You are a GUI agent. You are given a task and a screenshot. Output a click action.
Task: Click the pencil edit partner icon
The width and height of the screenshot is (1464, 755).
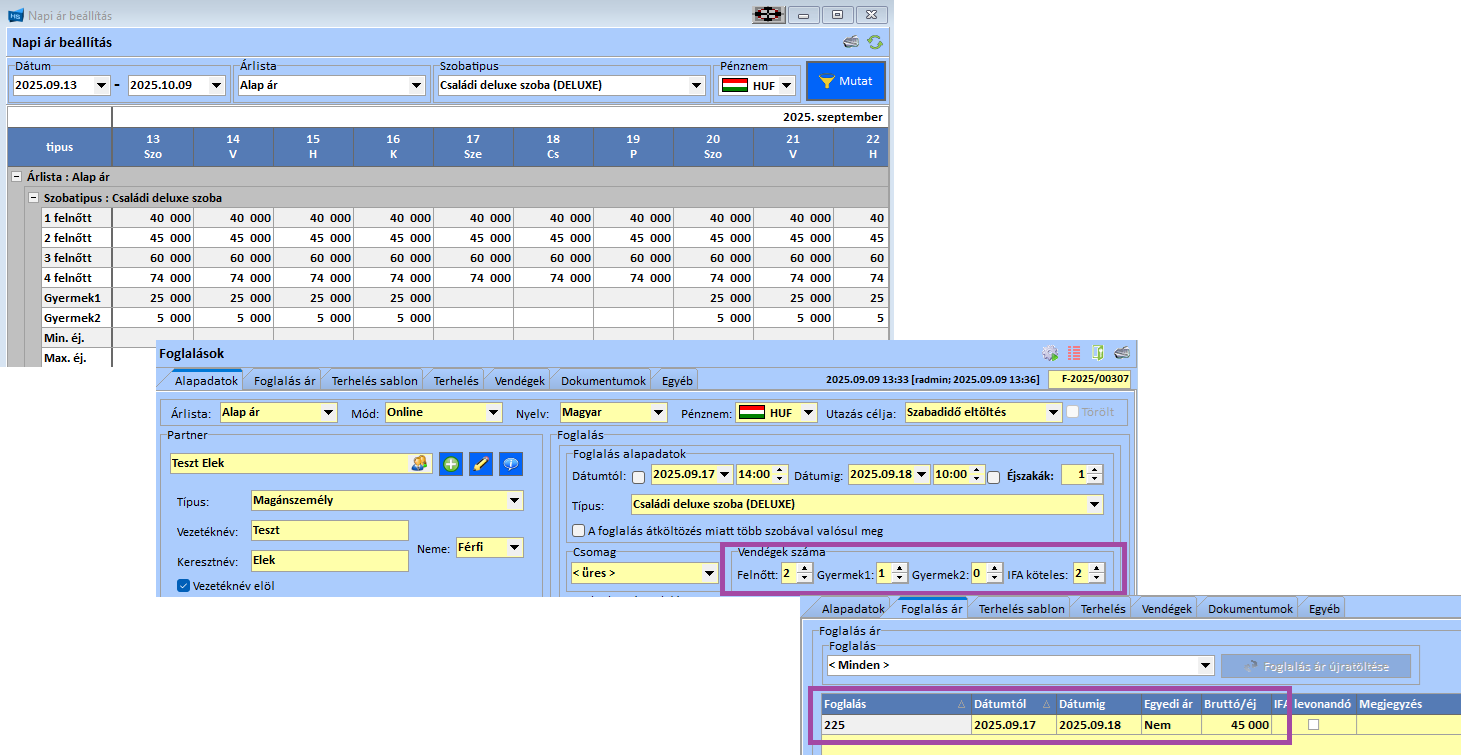click(x=481, y=464)
